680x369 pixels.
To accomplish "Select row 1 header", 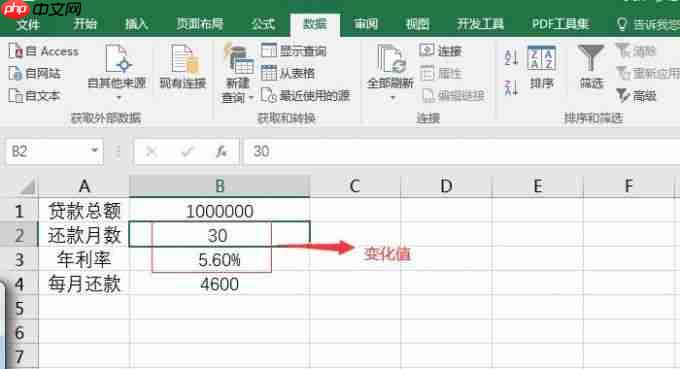I will pos(19,211).
